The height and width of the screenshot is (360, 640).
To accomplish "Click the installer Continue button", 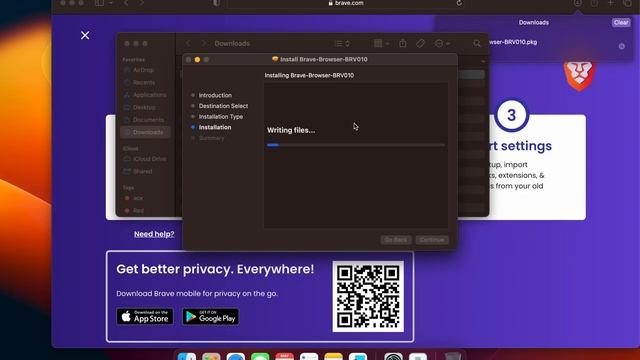I will tap(432, 240).
